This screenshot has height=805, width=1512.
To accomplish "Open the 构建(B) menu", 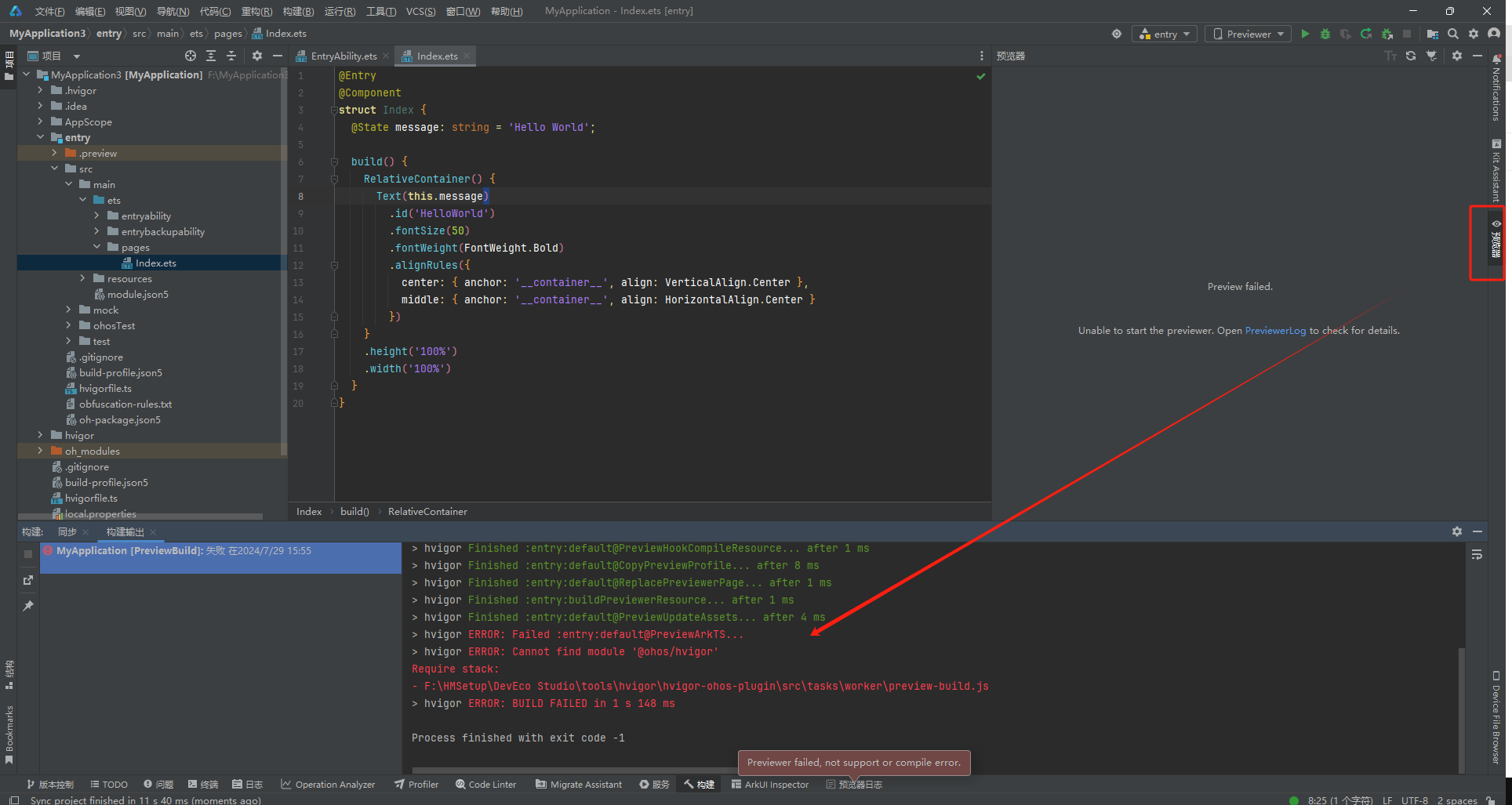I will tap(298, 11).
